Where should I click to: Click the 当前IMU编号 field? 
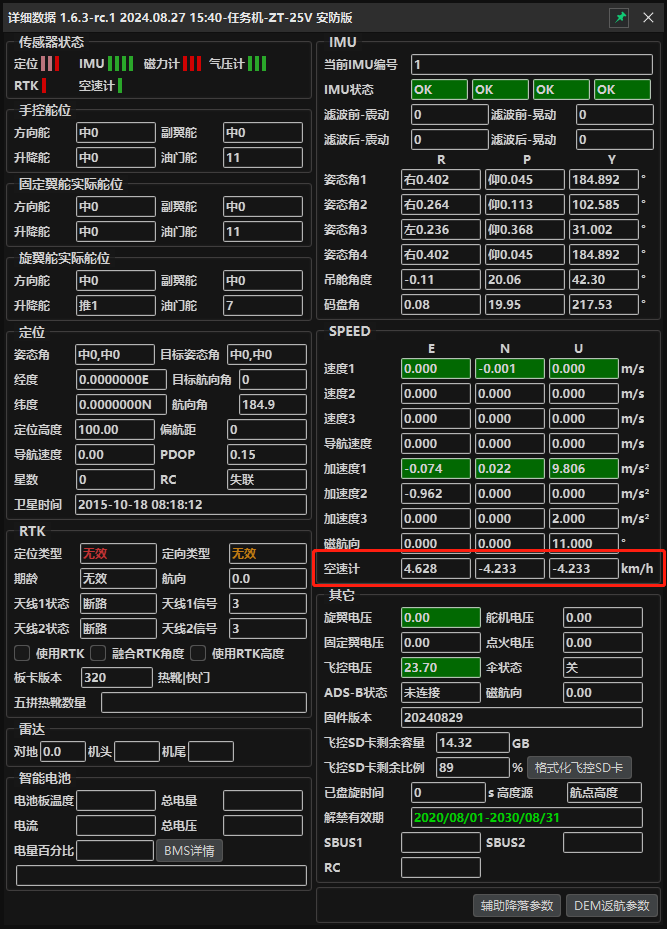coord(532,65)
